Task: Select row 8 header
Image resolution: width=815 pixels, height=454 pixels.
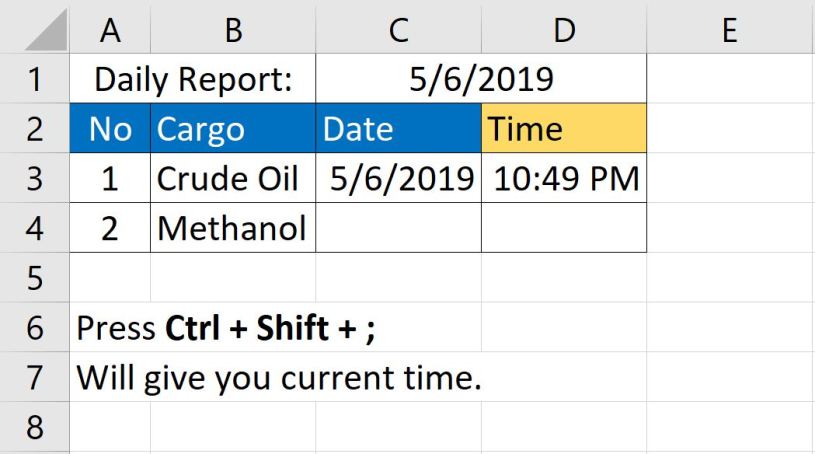Action: tap(35, 427)
